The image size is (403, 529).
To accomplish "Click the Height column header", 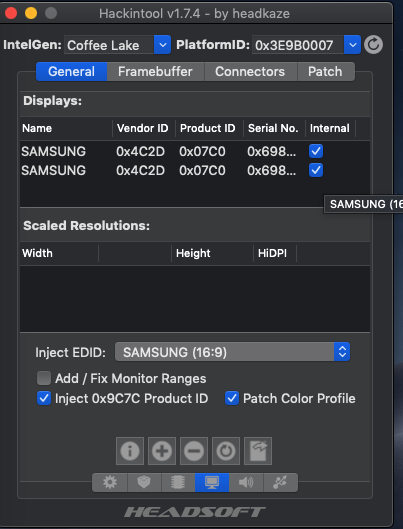I will [212, 253].
